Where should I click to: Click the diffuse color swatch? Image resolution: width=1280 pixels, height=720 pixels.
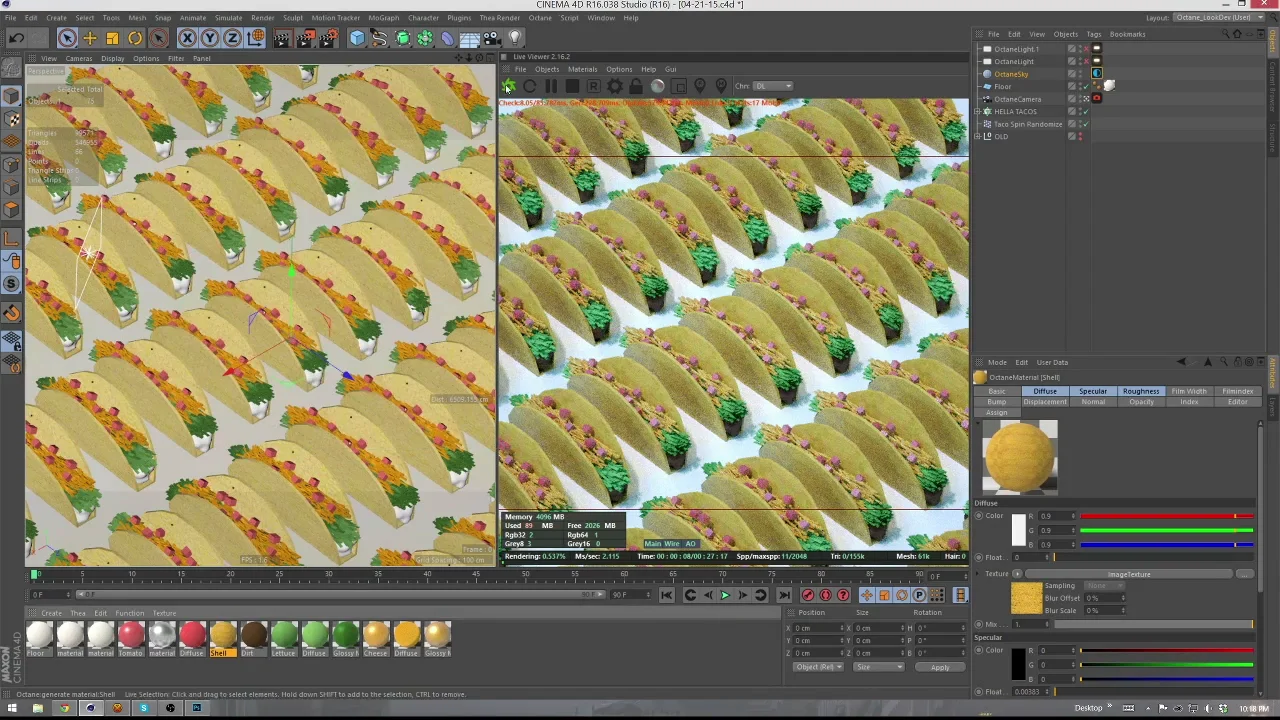pos(1019,529)
